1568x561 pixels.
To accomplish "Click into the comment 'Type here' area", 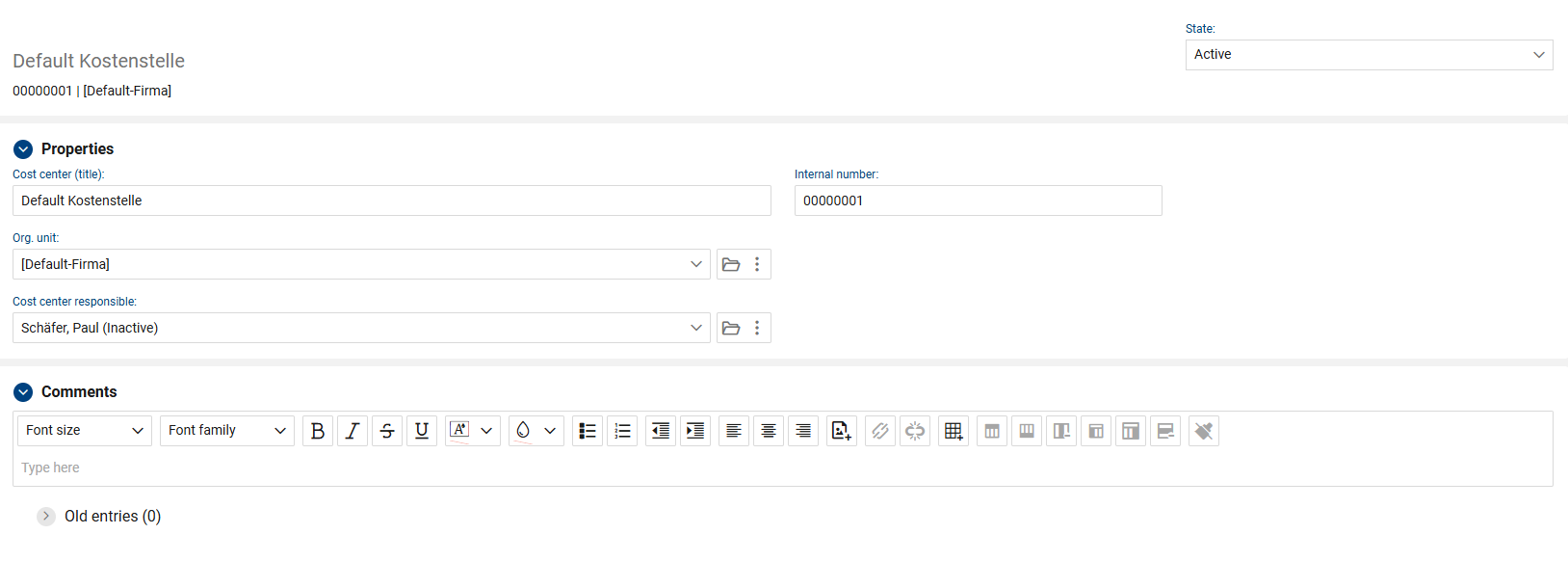I will 784,467.
